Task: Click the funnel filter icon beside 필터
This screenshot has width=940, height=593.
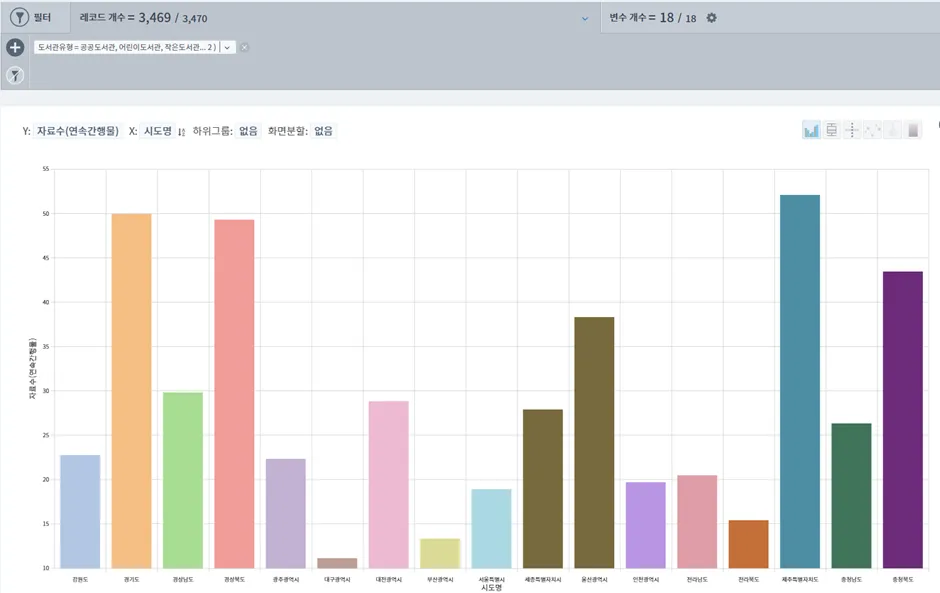Action: 19,17
